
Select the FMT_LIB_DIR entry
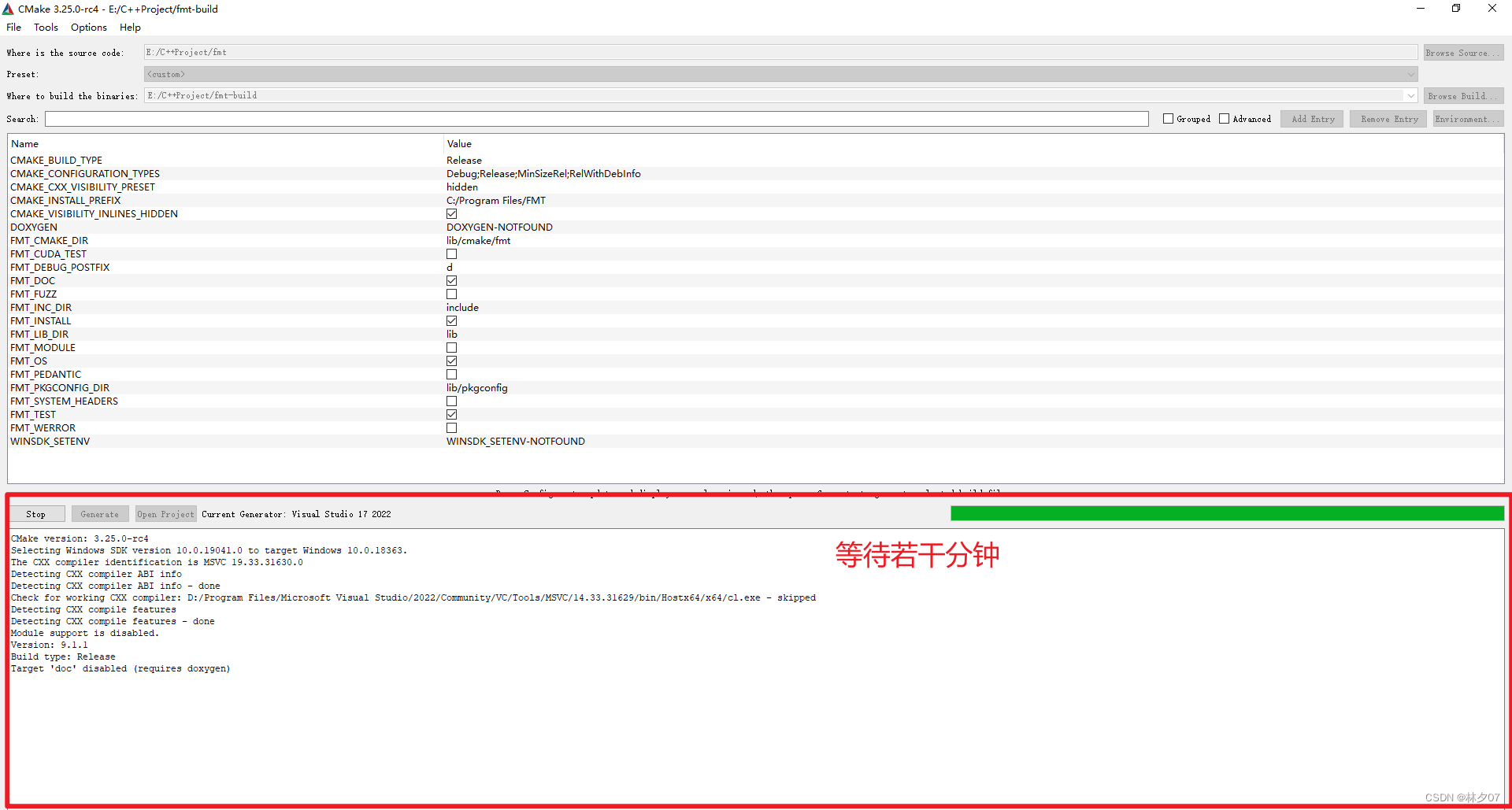(x=39, y=335)
